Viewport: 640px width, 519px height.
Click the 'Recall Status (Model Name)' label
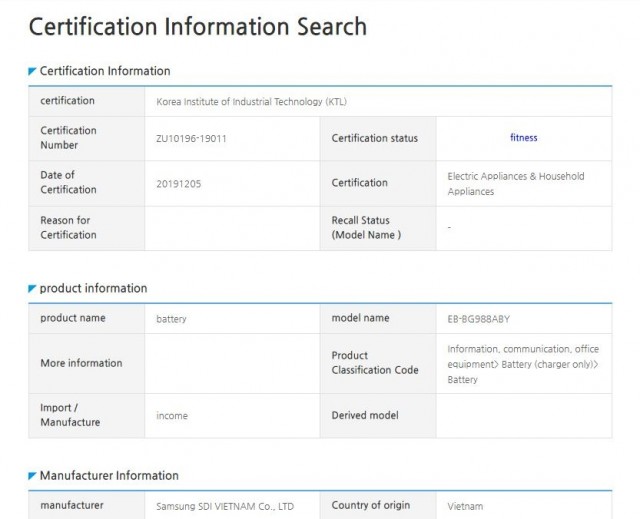tap(366, 228)
